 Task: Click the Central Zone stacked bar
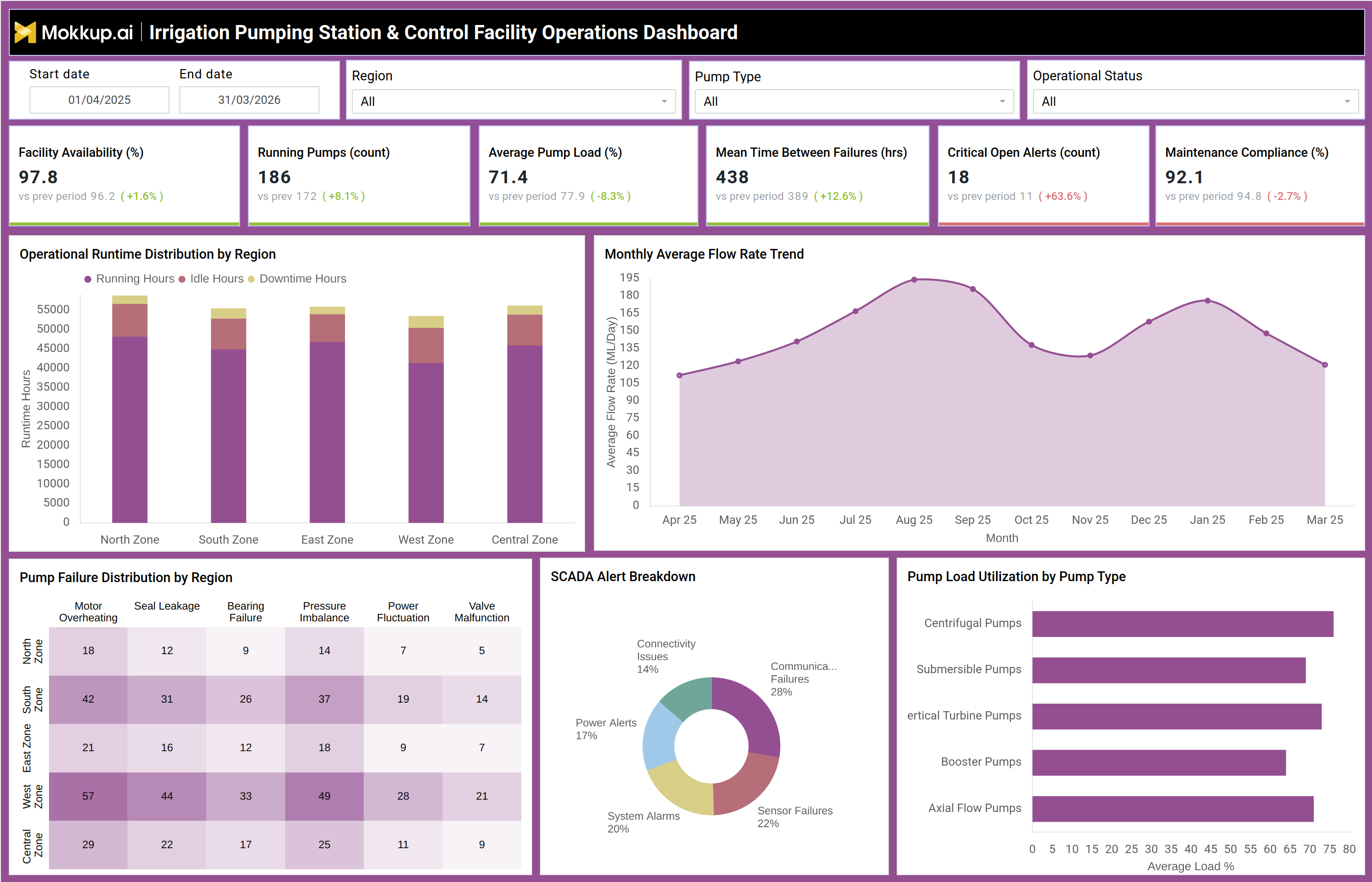point(524,414)
